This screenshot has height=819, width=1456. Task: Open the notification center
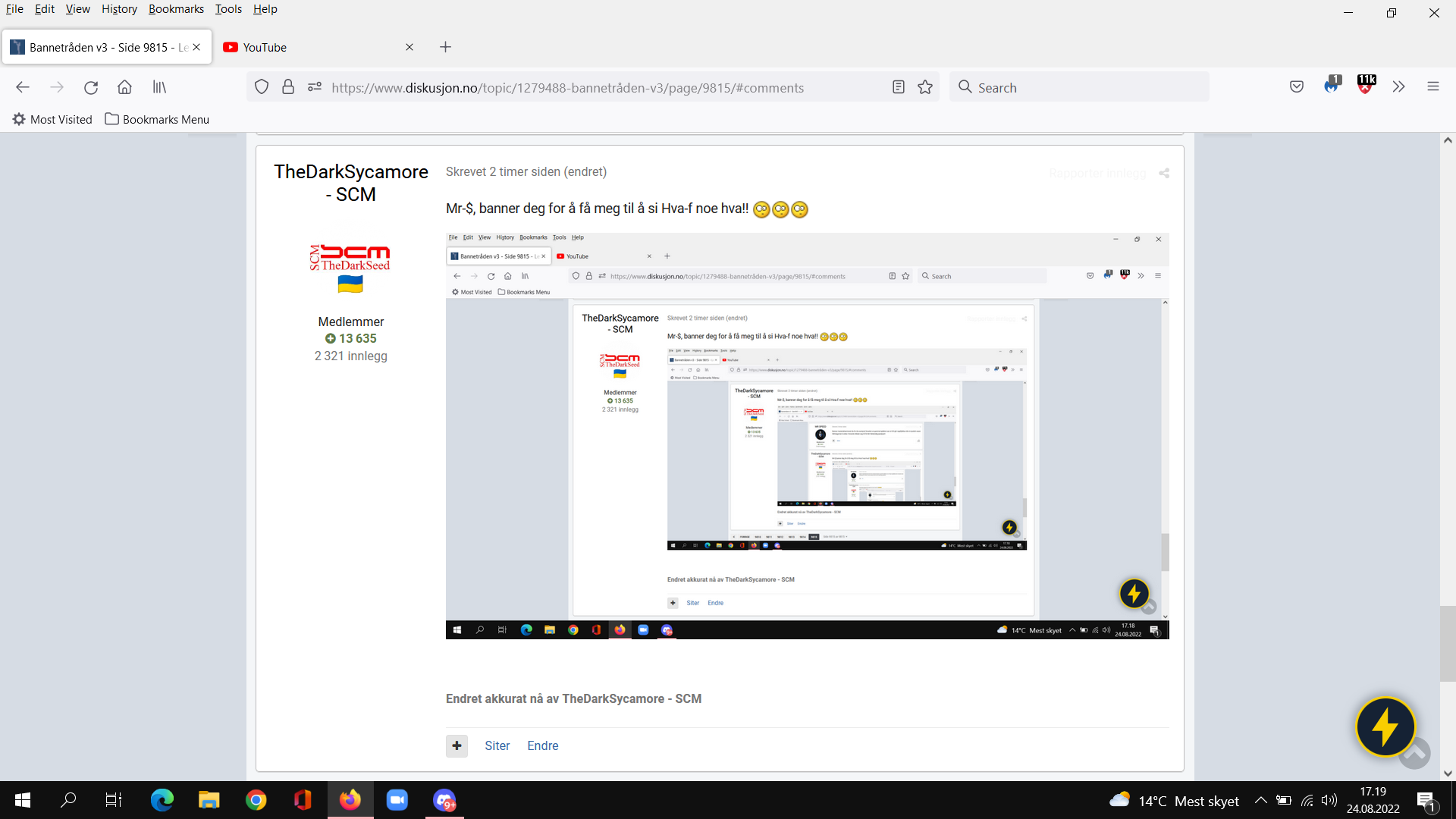[1426, 801]
